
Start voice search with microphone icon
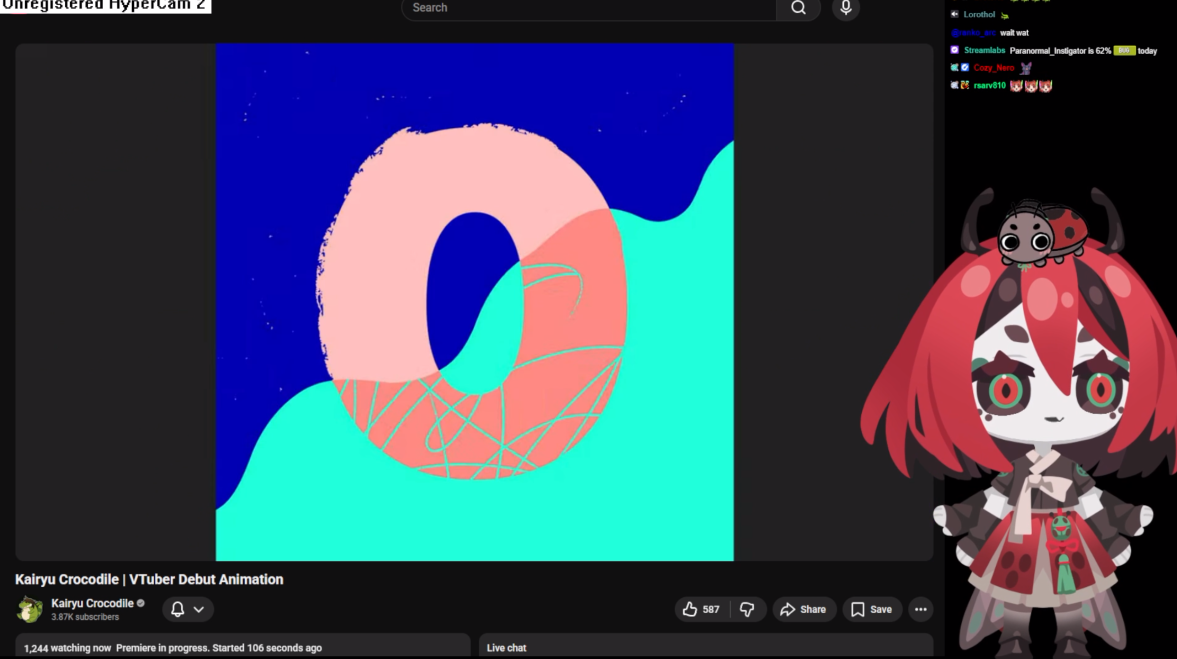tap(845, 8)
